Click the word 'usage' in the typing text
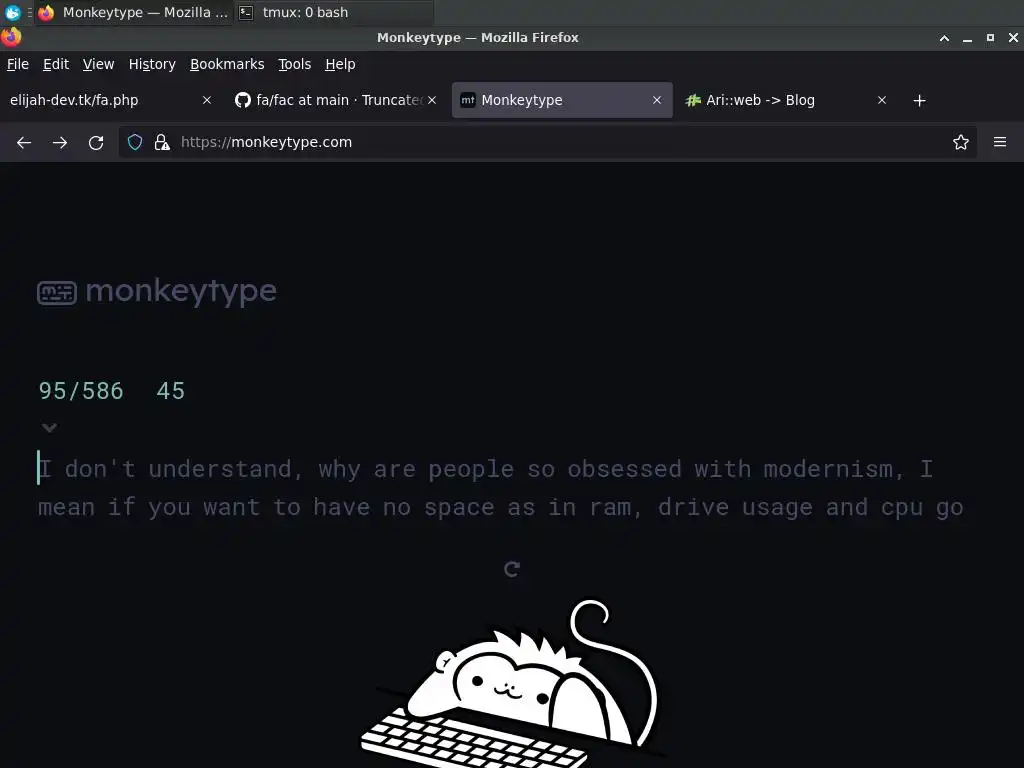 (777, 507)
